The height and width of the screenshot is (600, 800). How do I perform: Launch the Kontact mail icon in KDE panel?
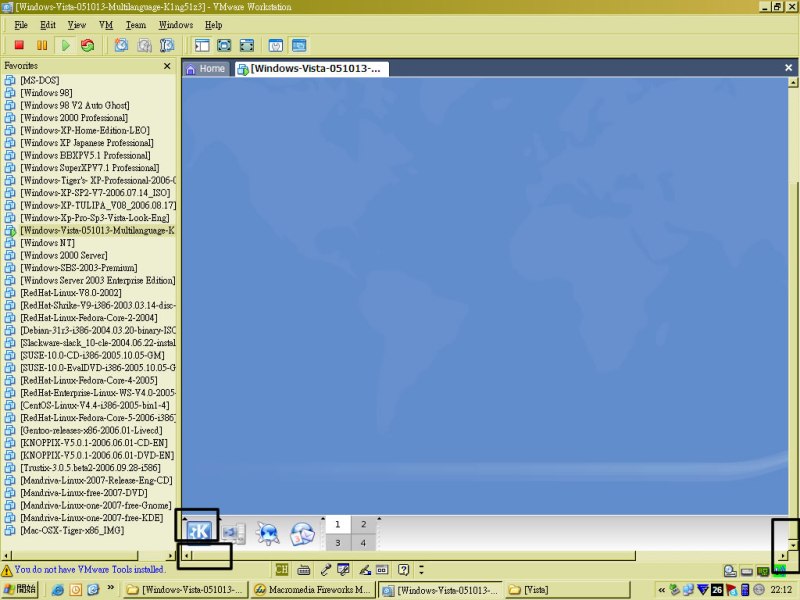[303, 534]
